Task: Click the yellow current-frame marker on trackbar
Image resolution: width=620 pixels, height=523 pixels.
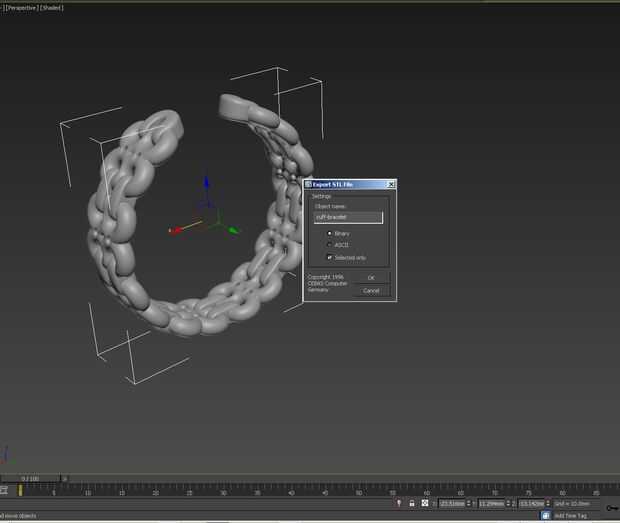Action: point(20,491)
